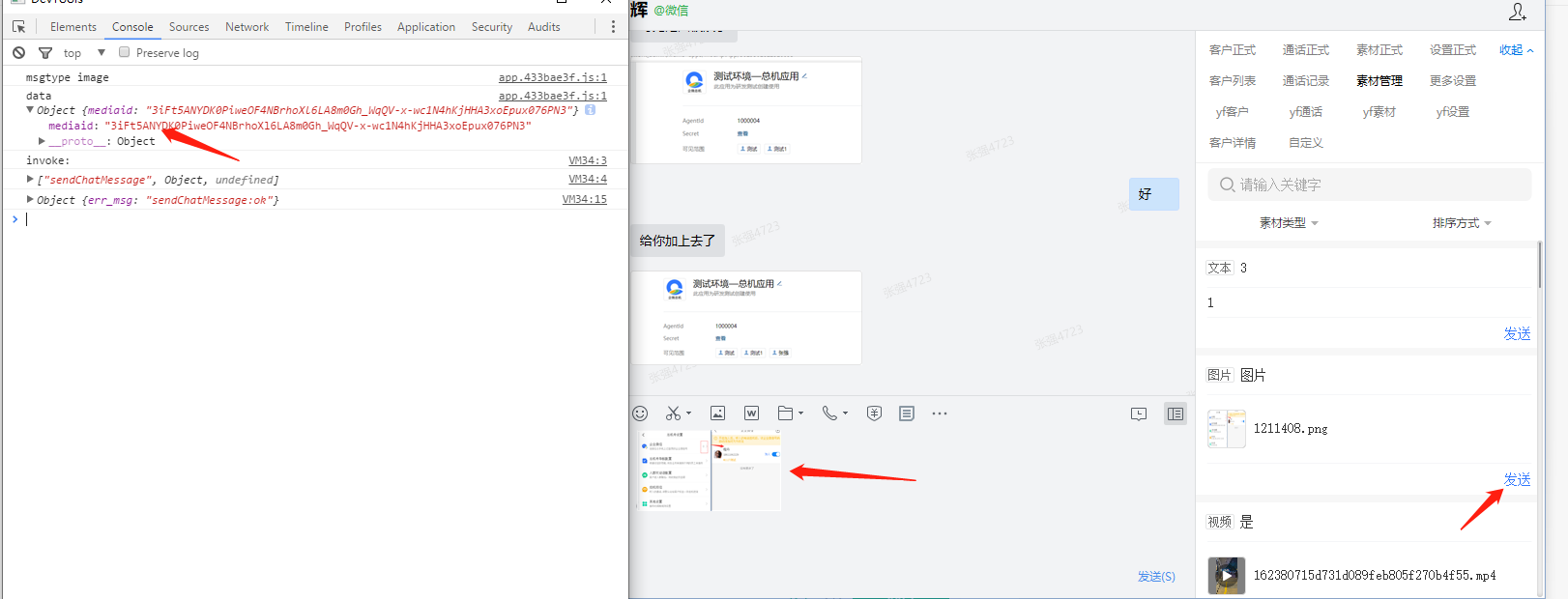Open the emoji picker in chat toolbar

point(640,414)
